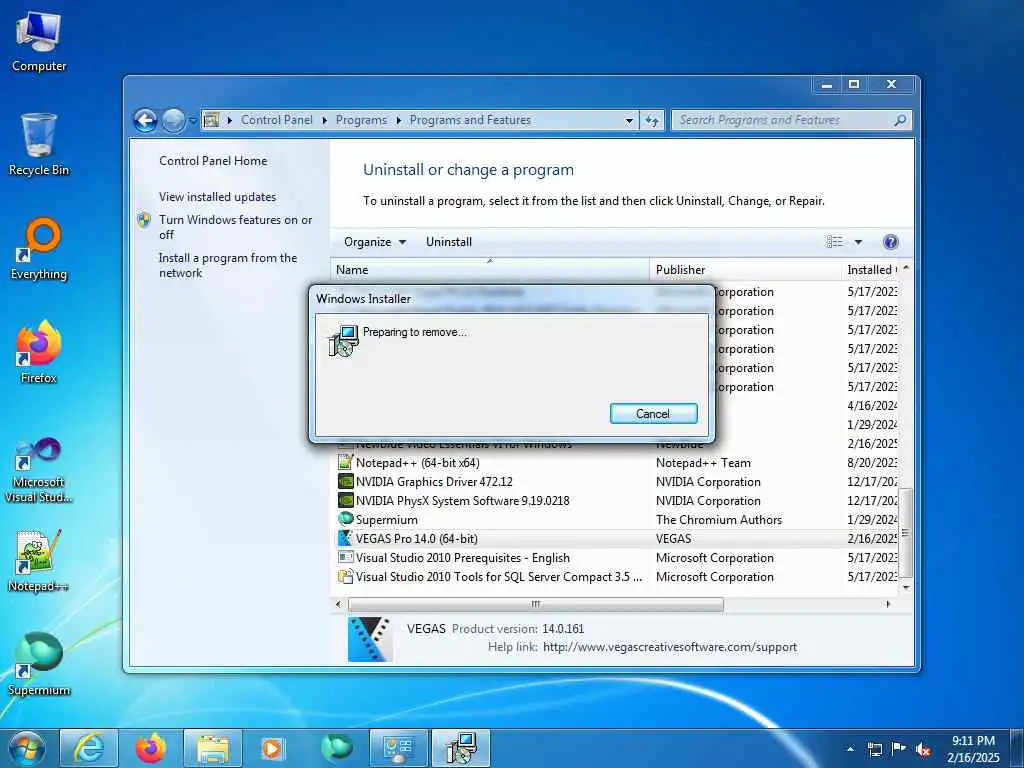This screenshot has height=768, width=1024.
Task: Click the Back navigation arrow
Action: (145, 120)
